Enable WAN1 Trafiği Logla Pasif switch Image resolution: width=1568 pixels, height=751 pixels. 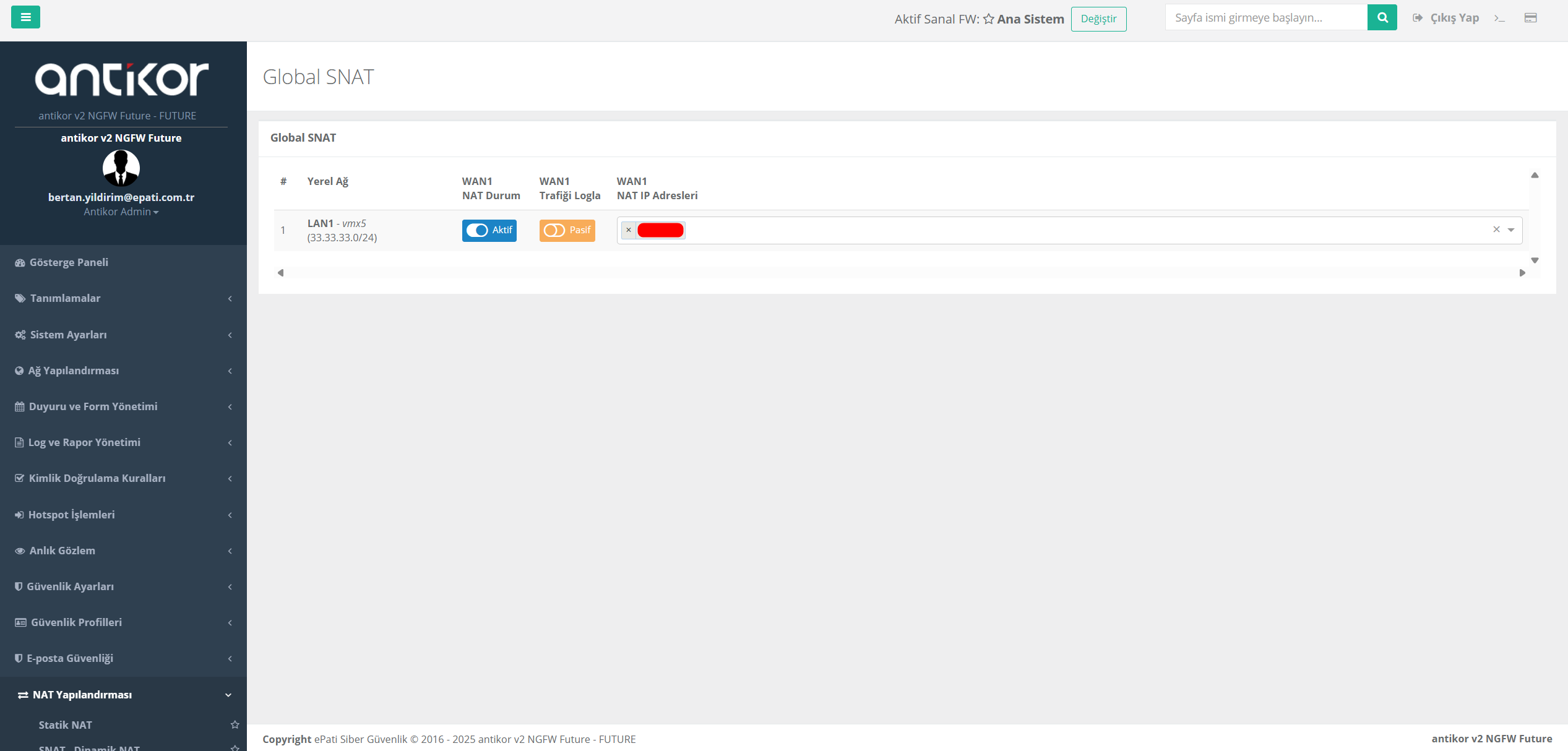[x=567, y=230]
